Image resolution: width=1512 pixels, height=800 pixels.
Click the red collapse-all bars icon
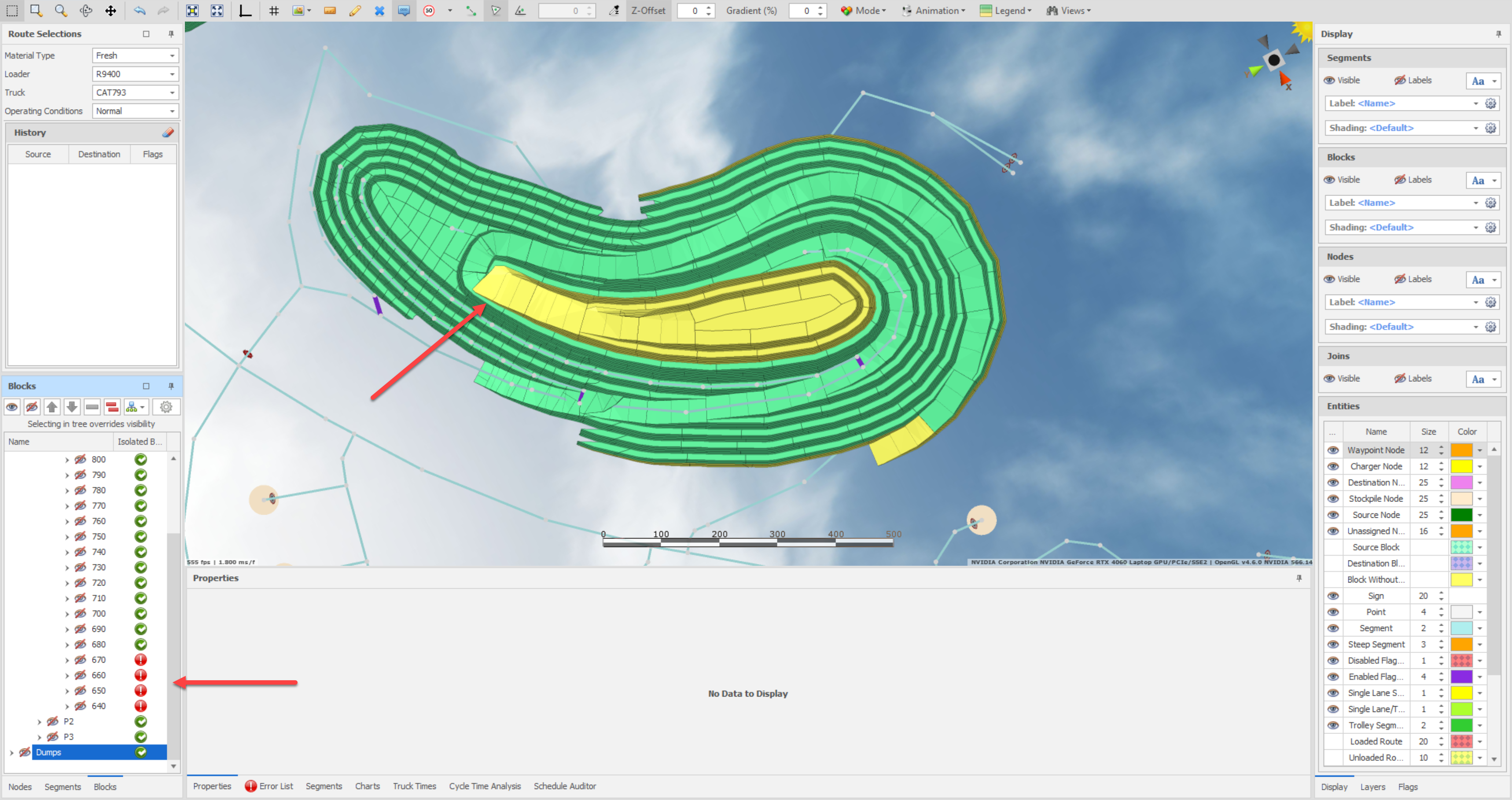[x=112, y=407]
